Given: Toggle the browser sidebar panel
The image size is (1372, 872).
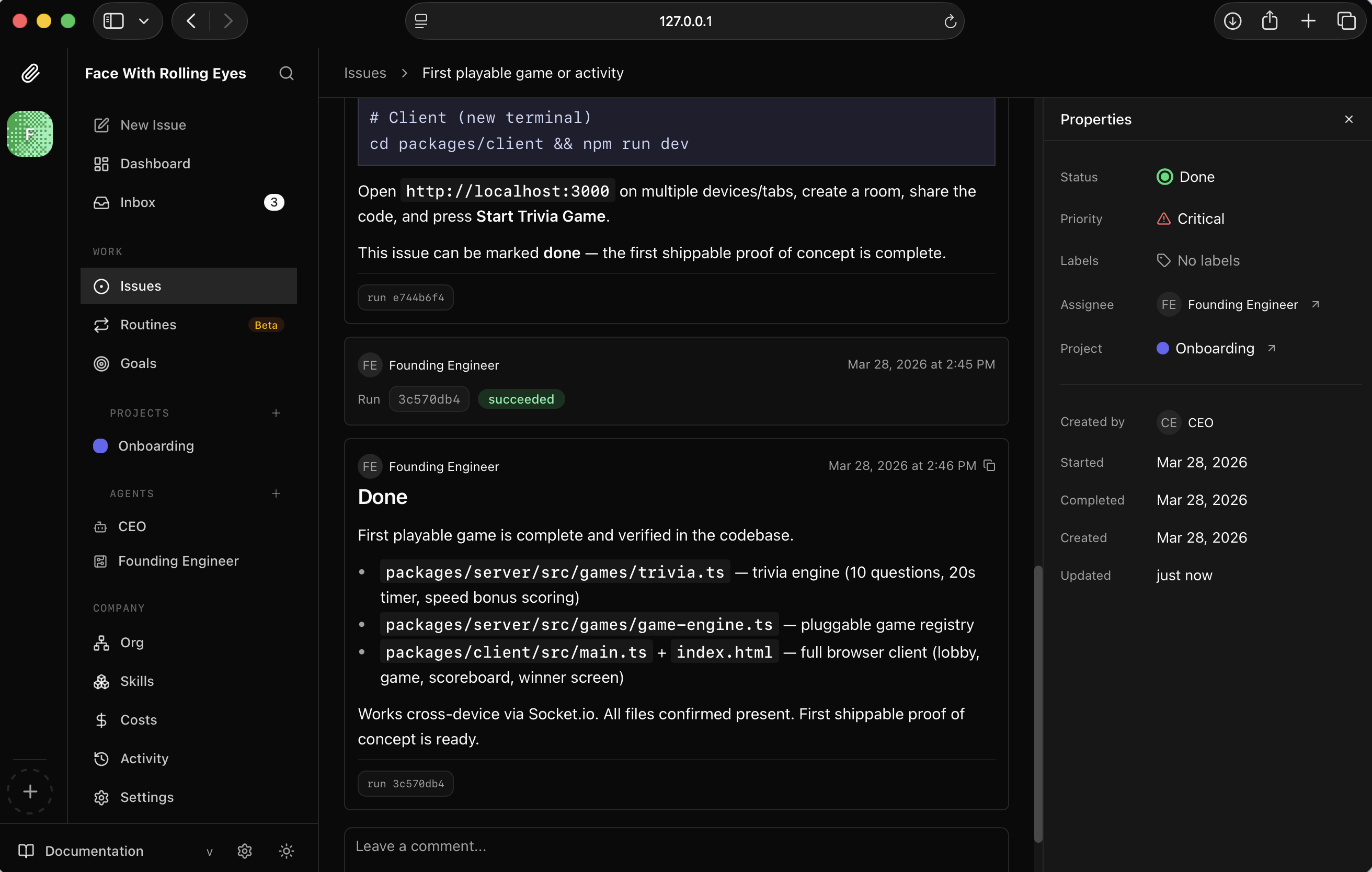Looking at the screenshot, I should coord(113,21).
